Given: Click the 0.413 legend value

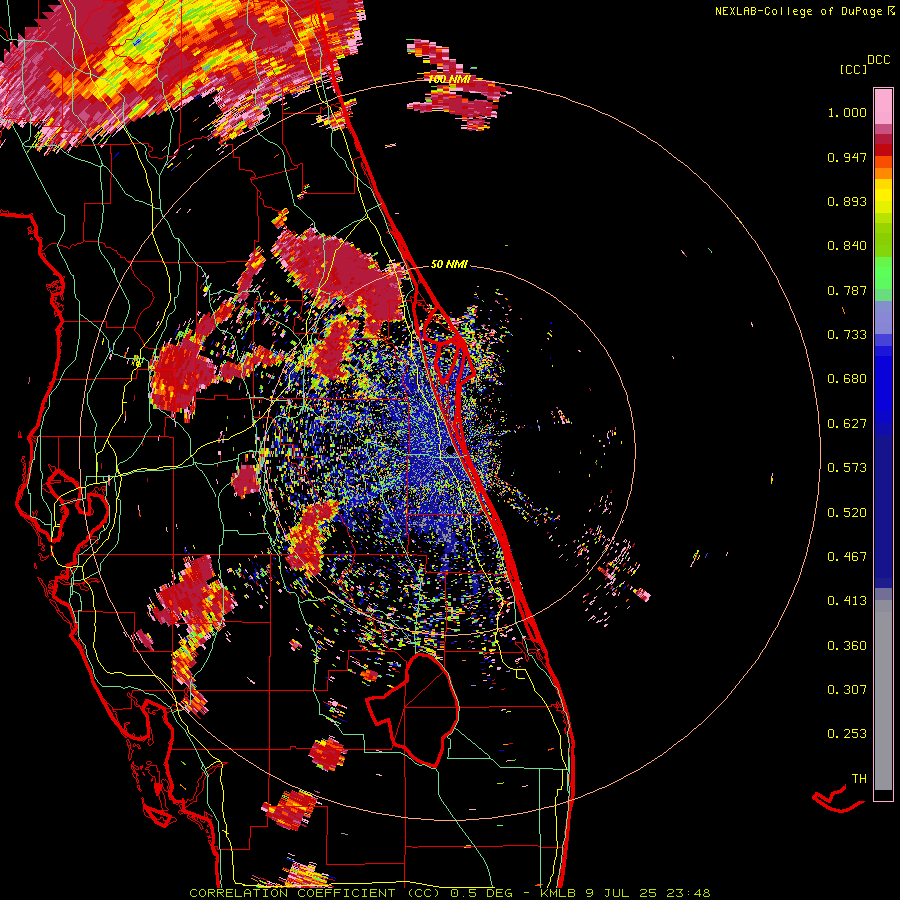Looking at the screenshot, I should pyautogui.click(x=847, y=601).
